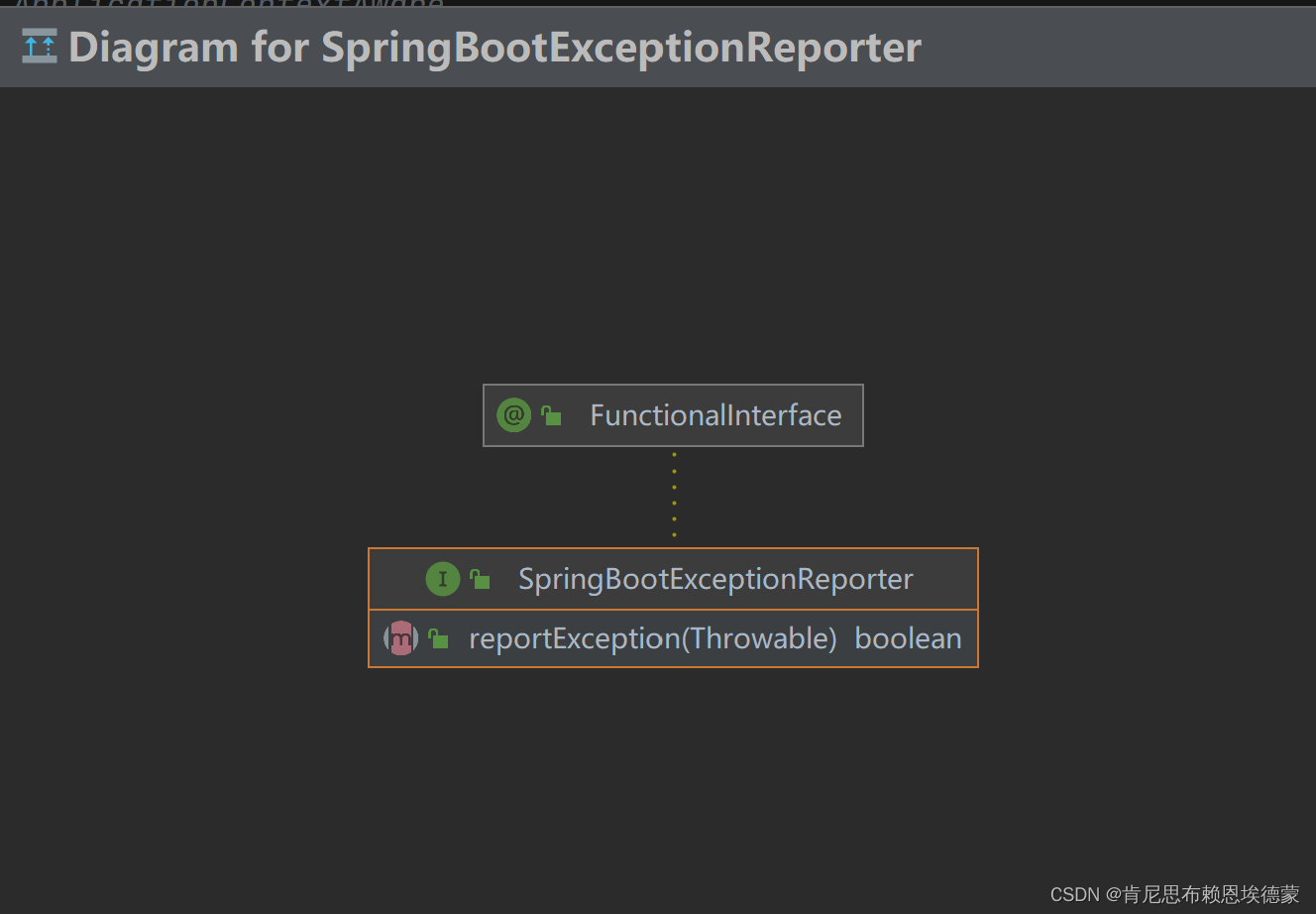
Task: Click the annotation @ icon on FunctionalInterface
Action: (513, 415)
